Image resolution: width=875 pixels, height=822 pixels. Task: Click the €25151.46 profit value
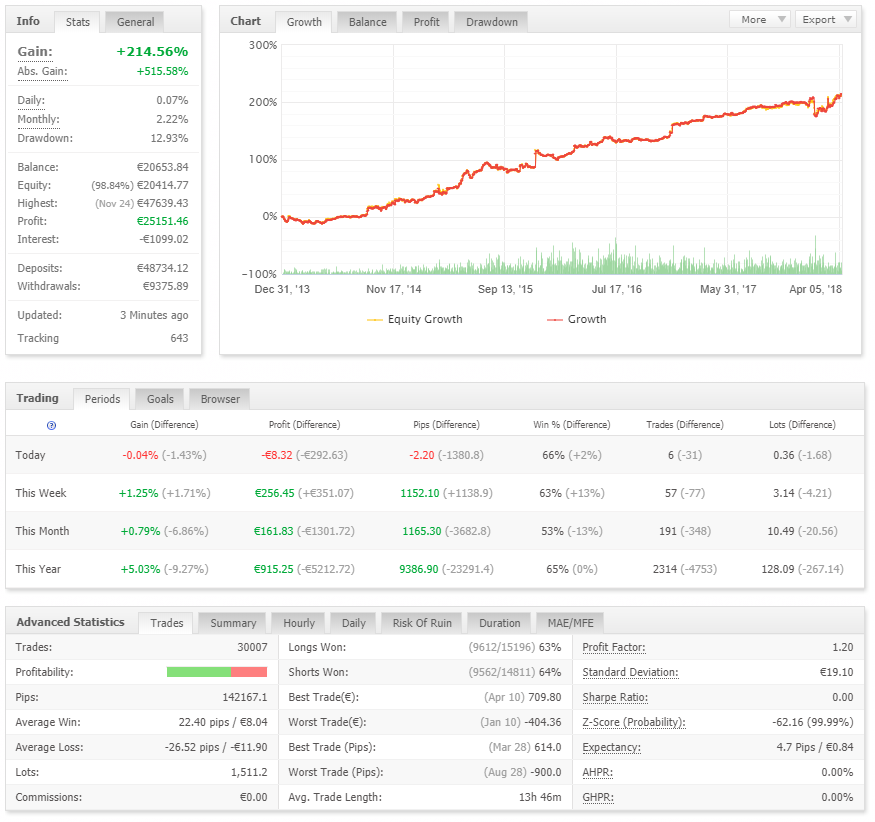point(163,221)
